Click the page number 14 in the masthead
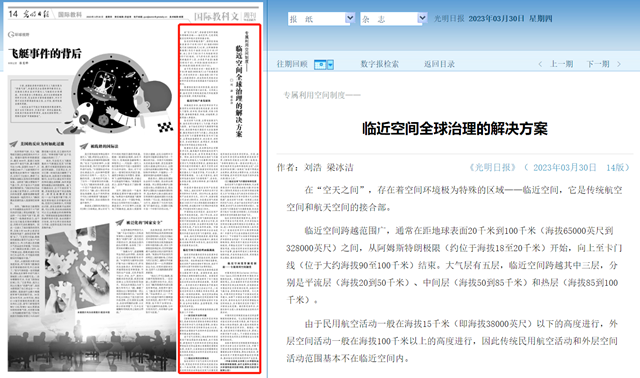The width and height of the screenshot is (640, 378). (13, 14)
